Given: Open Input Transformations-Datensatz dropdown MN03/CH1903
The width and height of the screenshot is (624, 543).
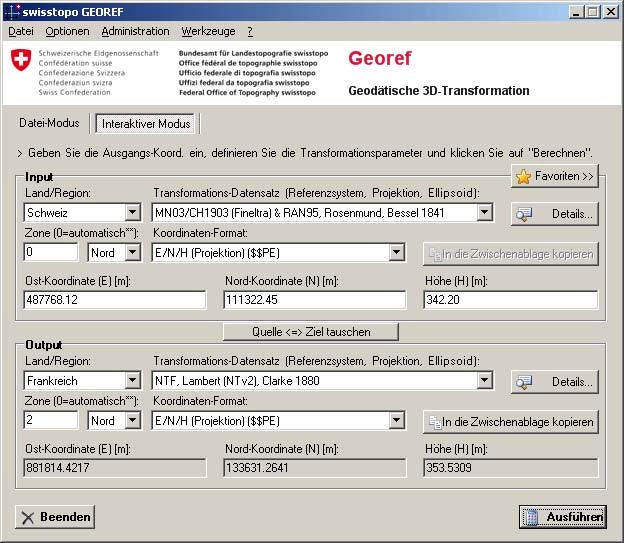Looking at the screenshot, I should (x=485, y=212).
